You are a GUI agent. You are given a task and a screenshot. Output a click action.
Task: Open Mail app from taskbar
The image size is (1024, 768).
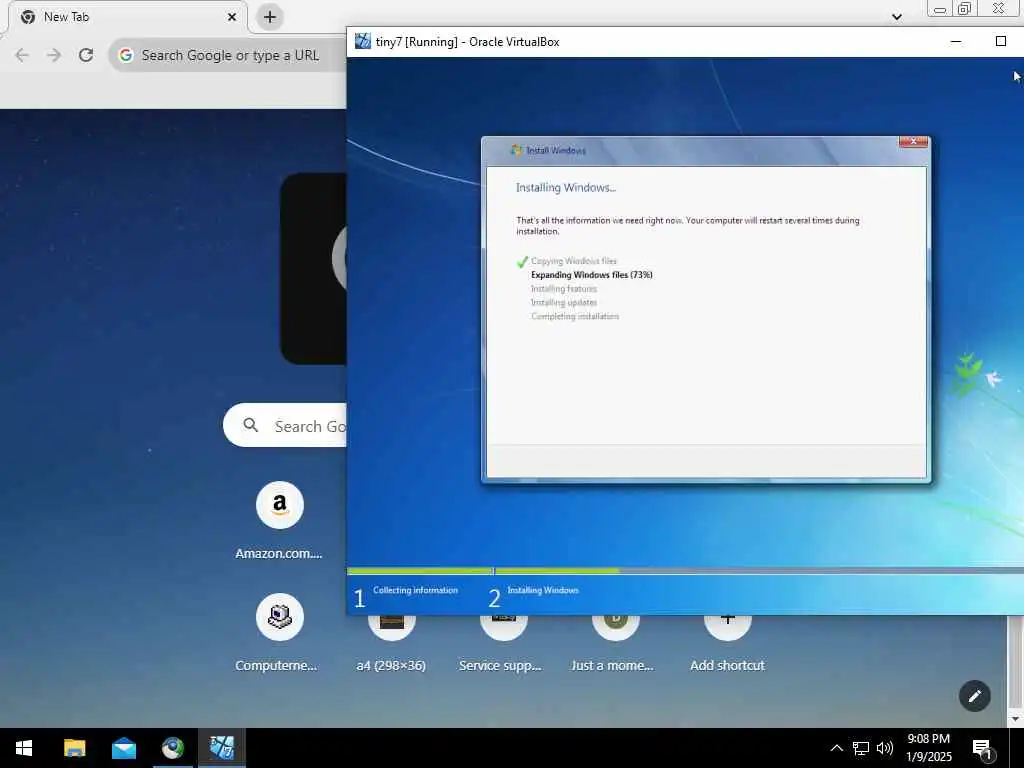pyautogui.click(x=123, y=748)
